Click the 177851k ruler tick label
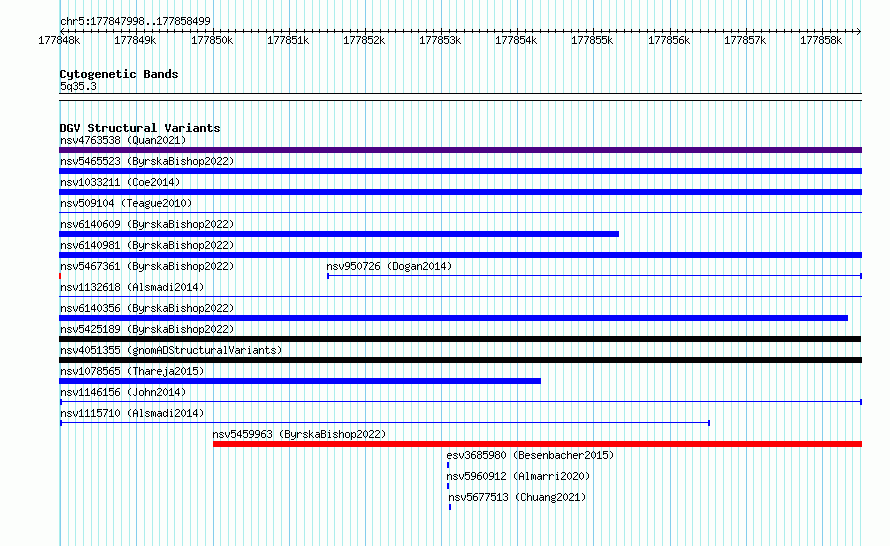 [288, 40]
